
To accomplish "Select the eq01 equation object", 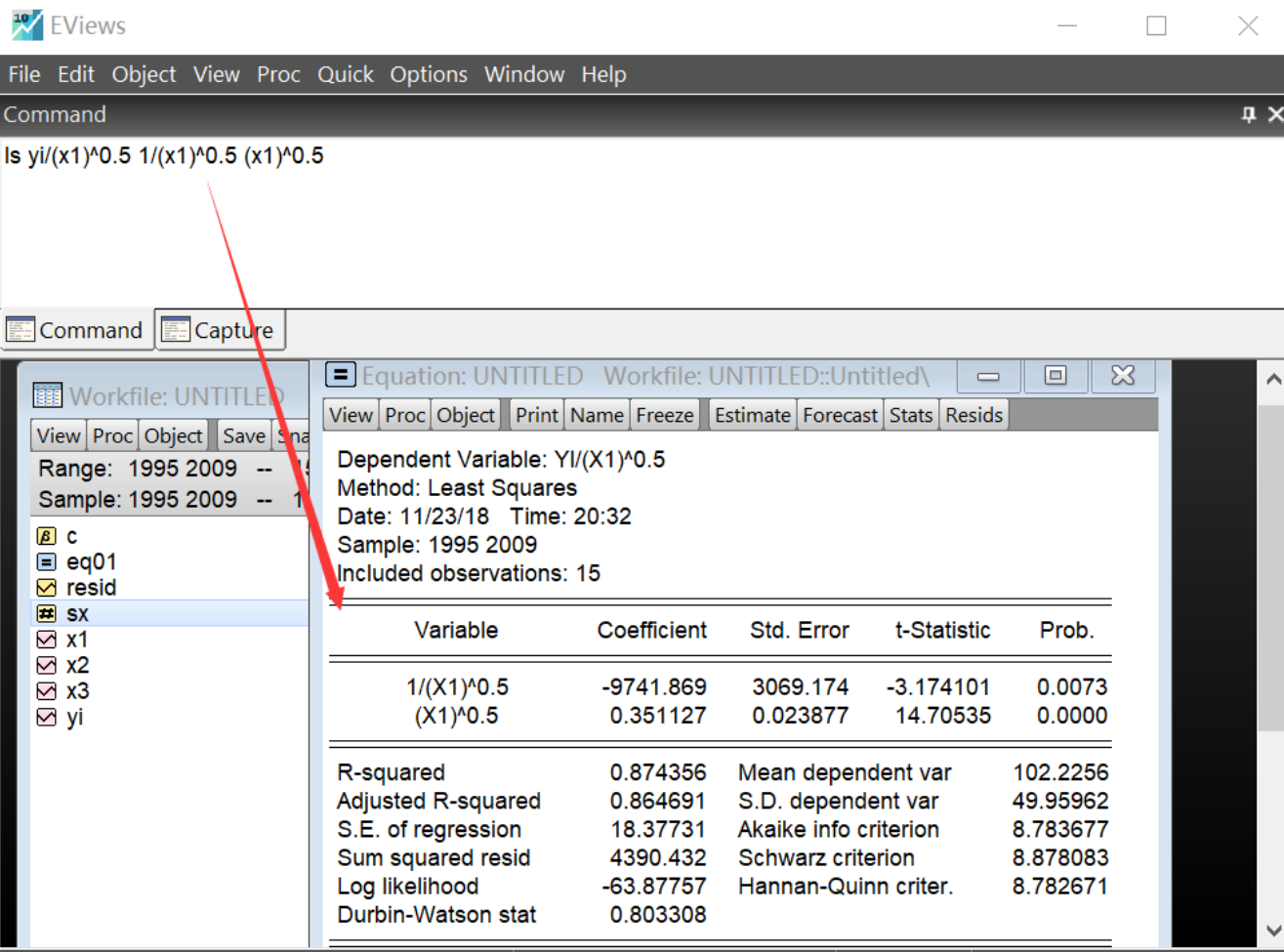I will coord(77,562).
